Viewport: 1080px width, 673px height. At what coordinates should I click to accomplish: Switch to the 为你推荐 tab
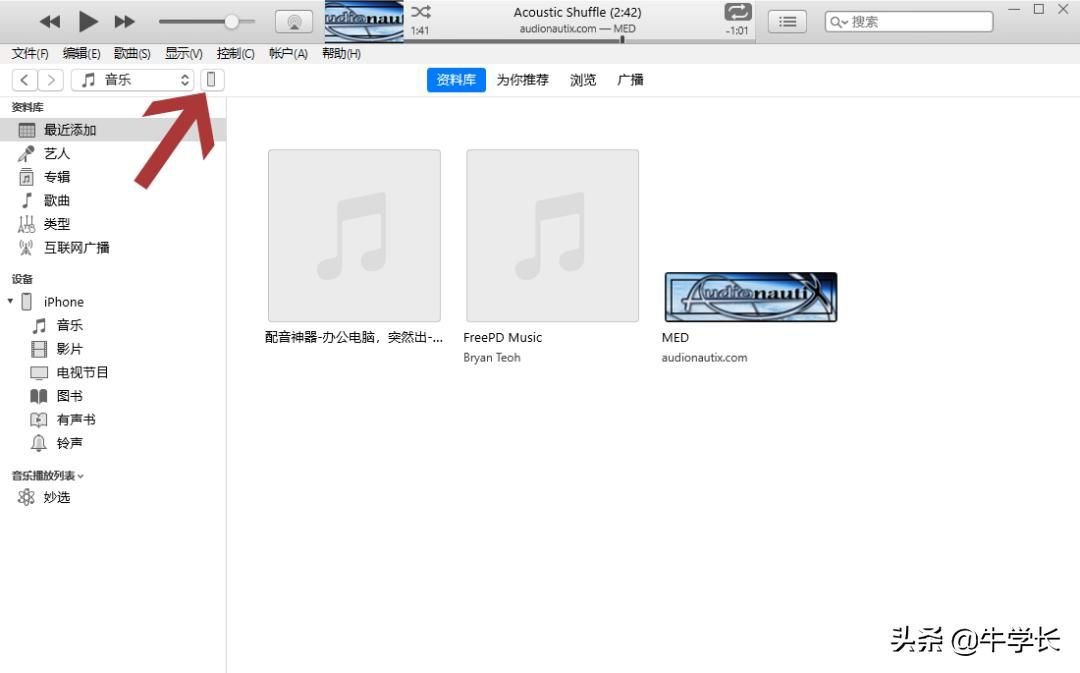[x=523, y=80]
